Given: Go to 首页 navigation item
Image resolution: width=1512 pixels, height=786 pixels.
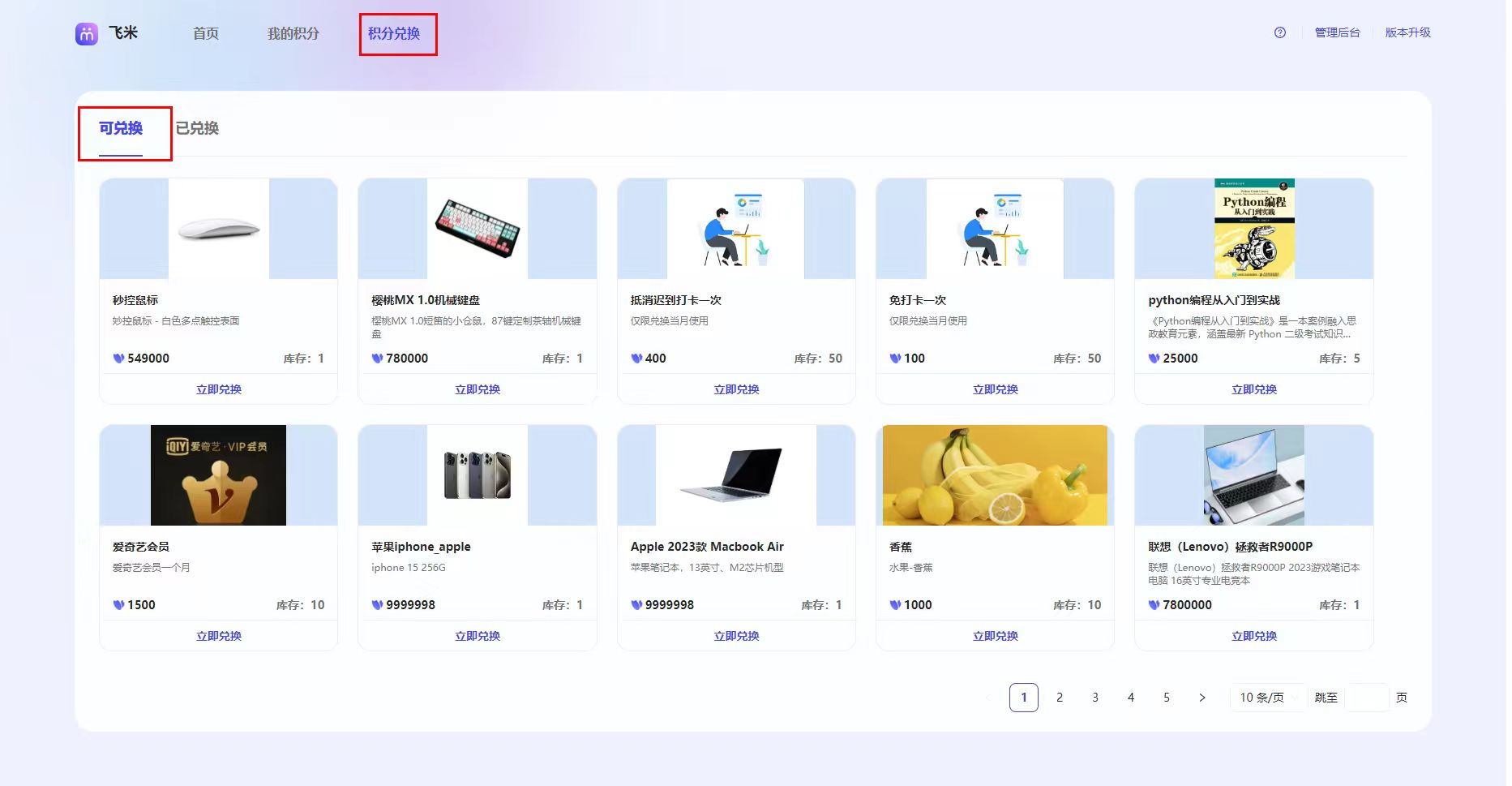Looking at the screenshot, I should [x=206, y=33].
